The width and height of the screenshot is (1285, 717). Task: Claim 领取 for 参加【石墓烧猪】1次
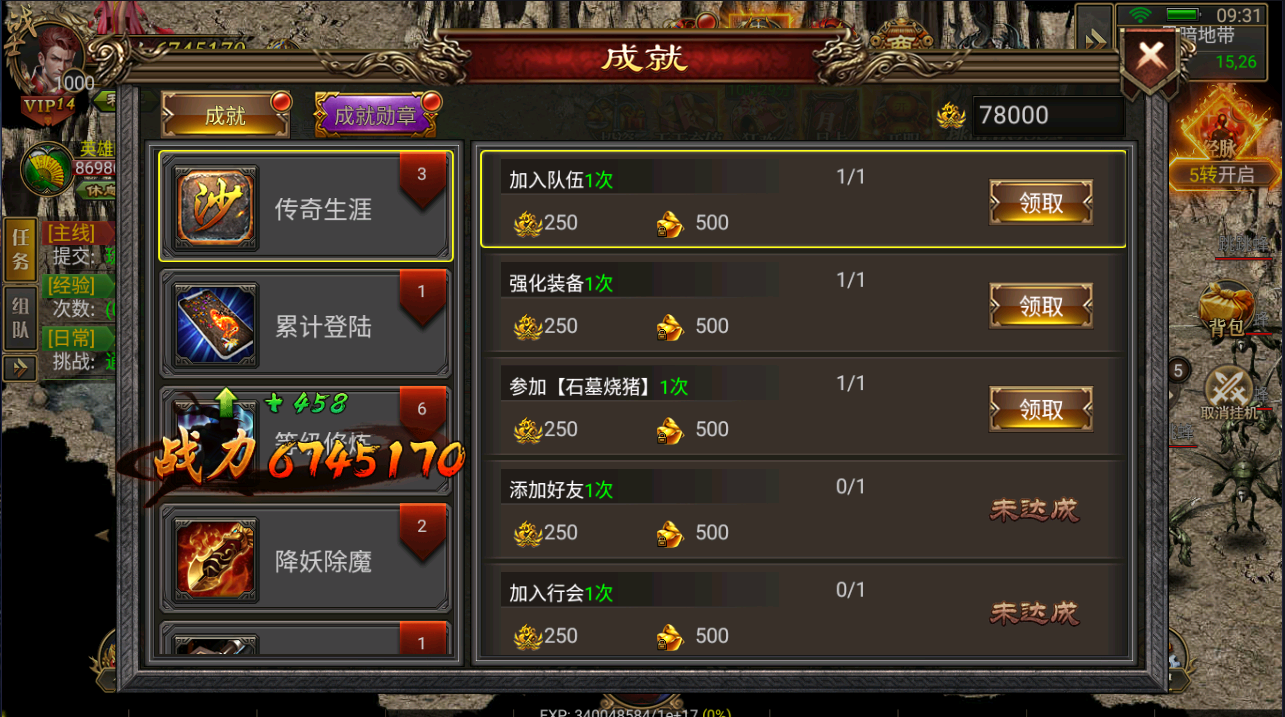tap(1041, 409)
